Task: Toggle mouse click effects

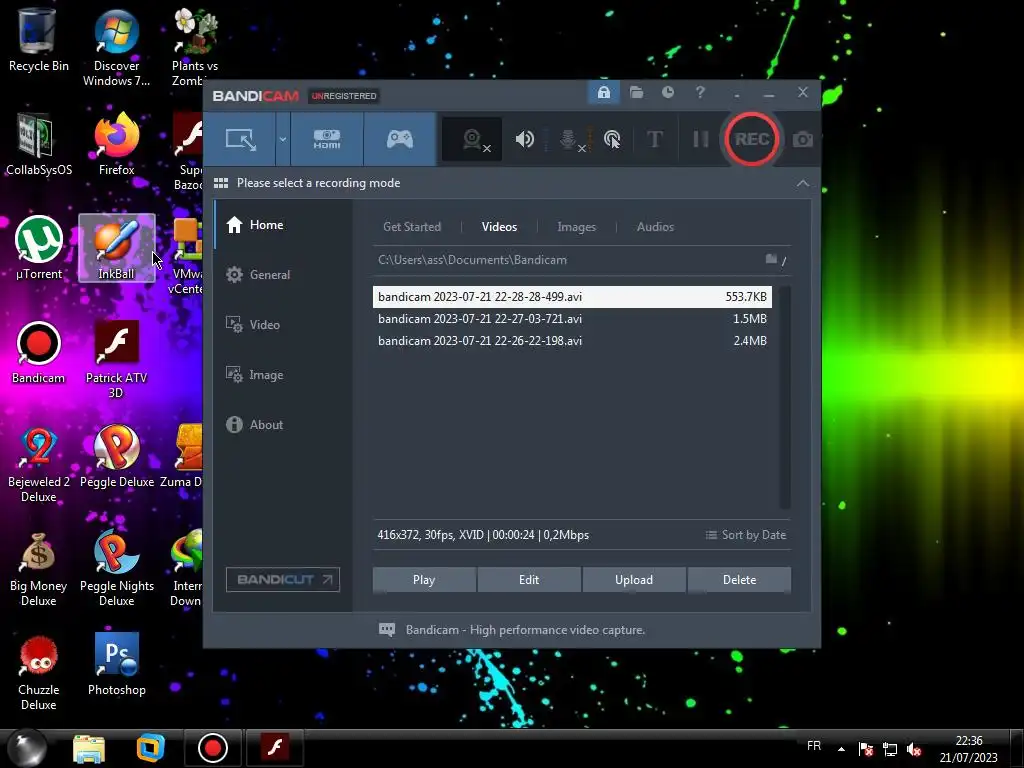Action: pos(612,139)
